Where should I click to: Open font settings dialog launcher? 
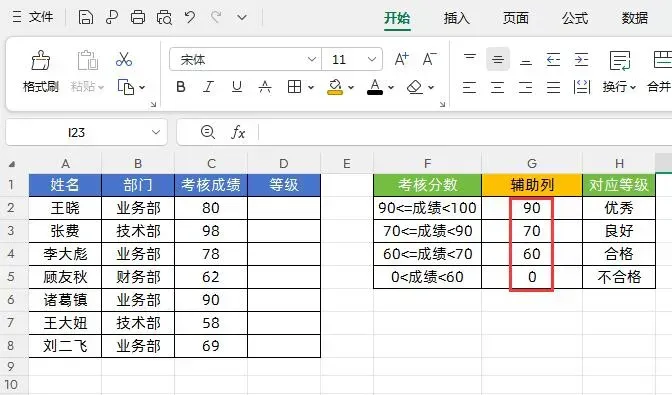click(442, 104)
